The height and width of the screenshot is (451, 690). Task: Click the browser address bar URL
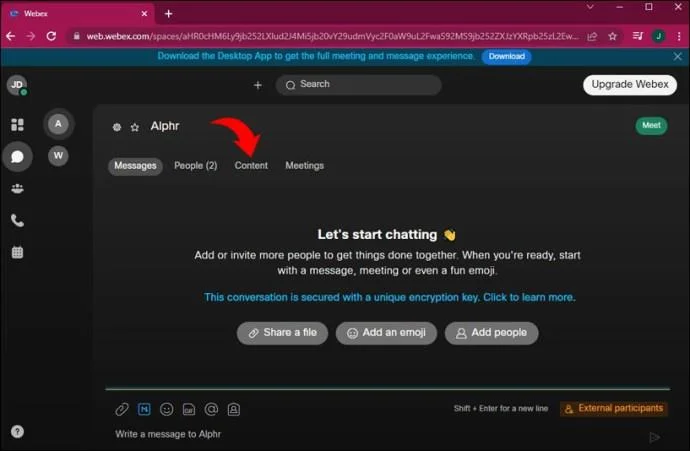(332, 36)
